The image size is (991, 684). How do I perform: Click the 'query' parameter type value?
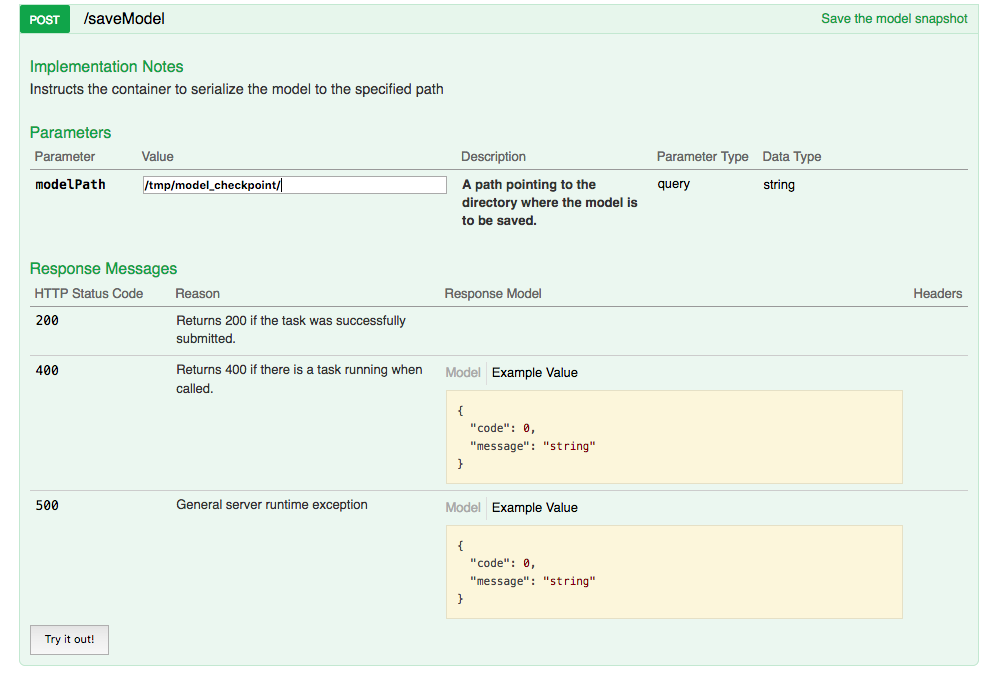(674, 184)
